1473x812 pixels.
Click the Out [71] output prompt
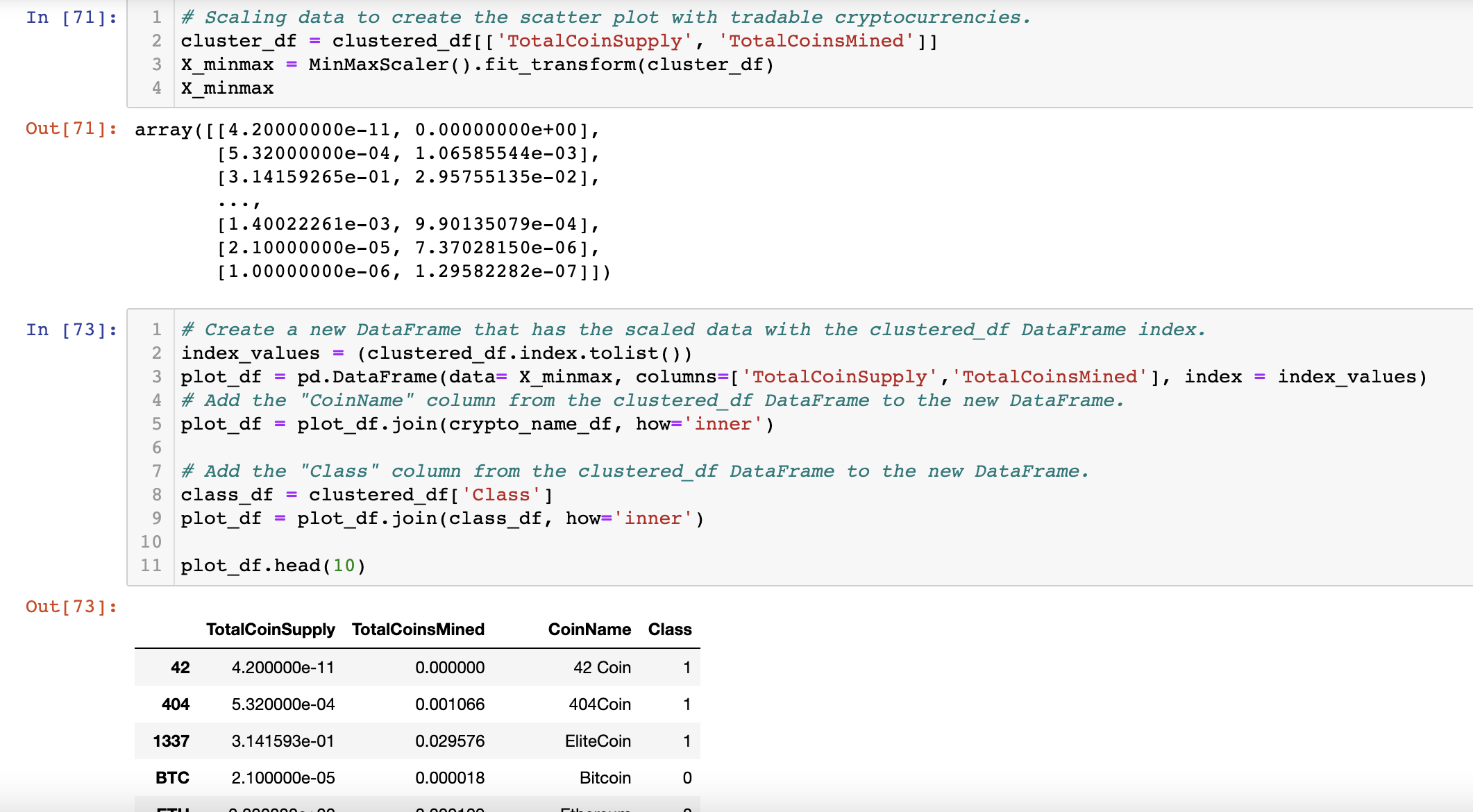click(69, 129)
